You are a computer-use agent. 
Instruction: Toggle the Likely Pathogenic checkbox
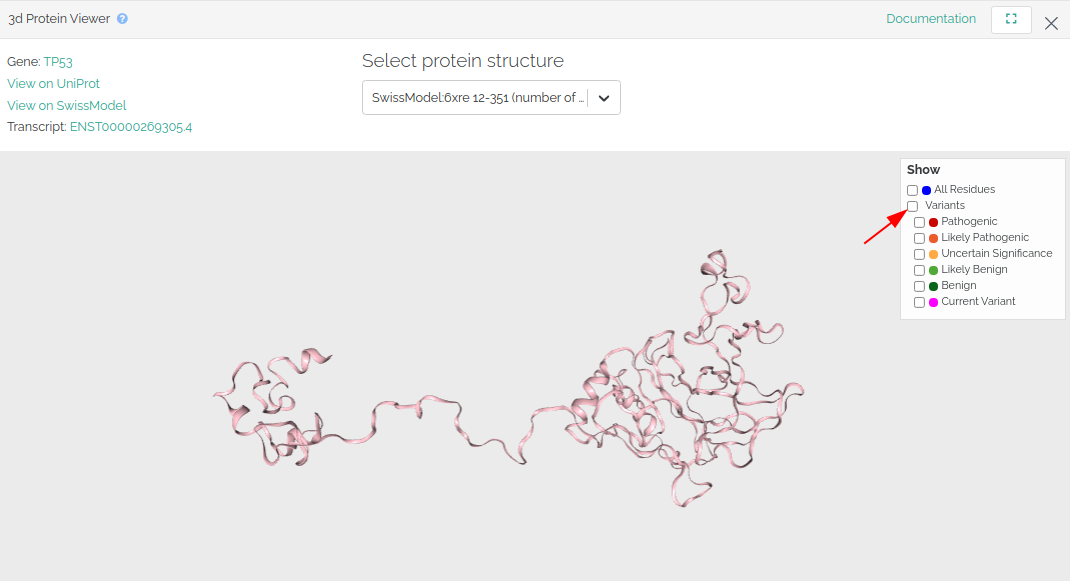click(919, 238)
